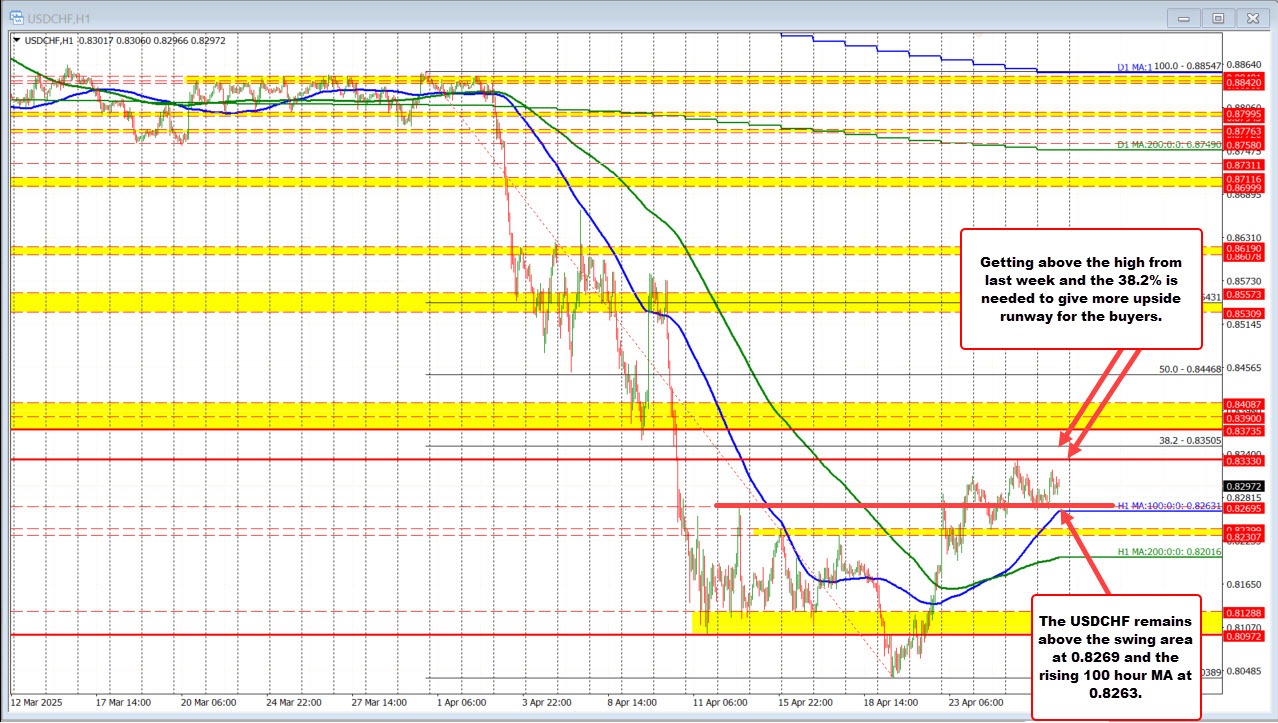Select the 38.2 Fibonacci retracement label

tap(1190, 439)
